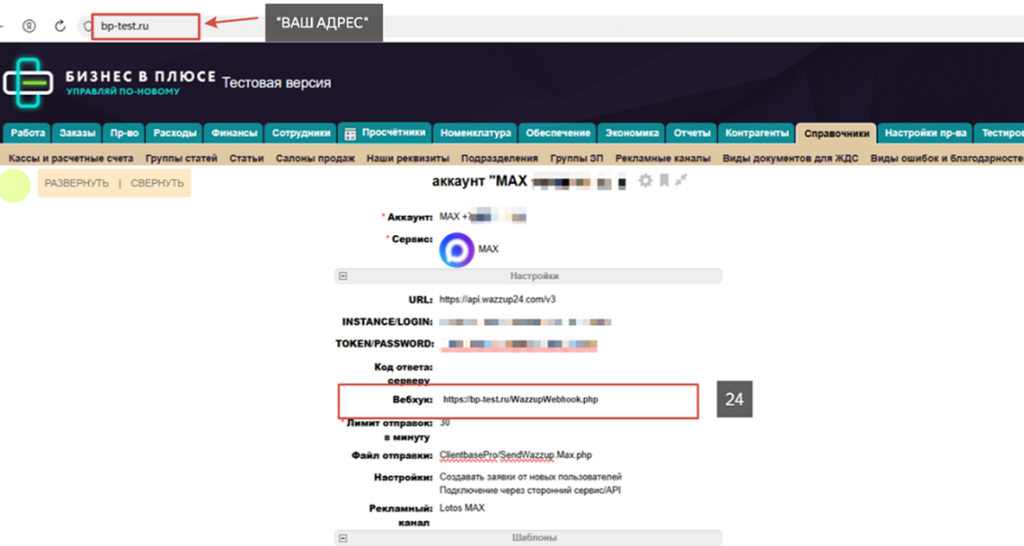Click the table icon on Просчётчики tab

pyautogui.click(x=350, y=133)
